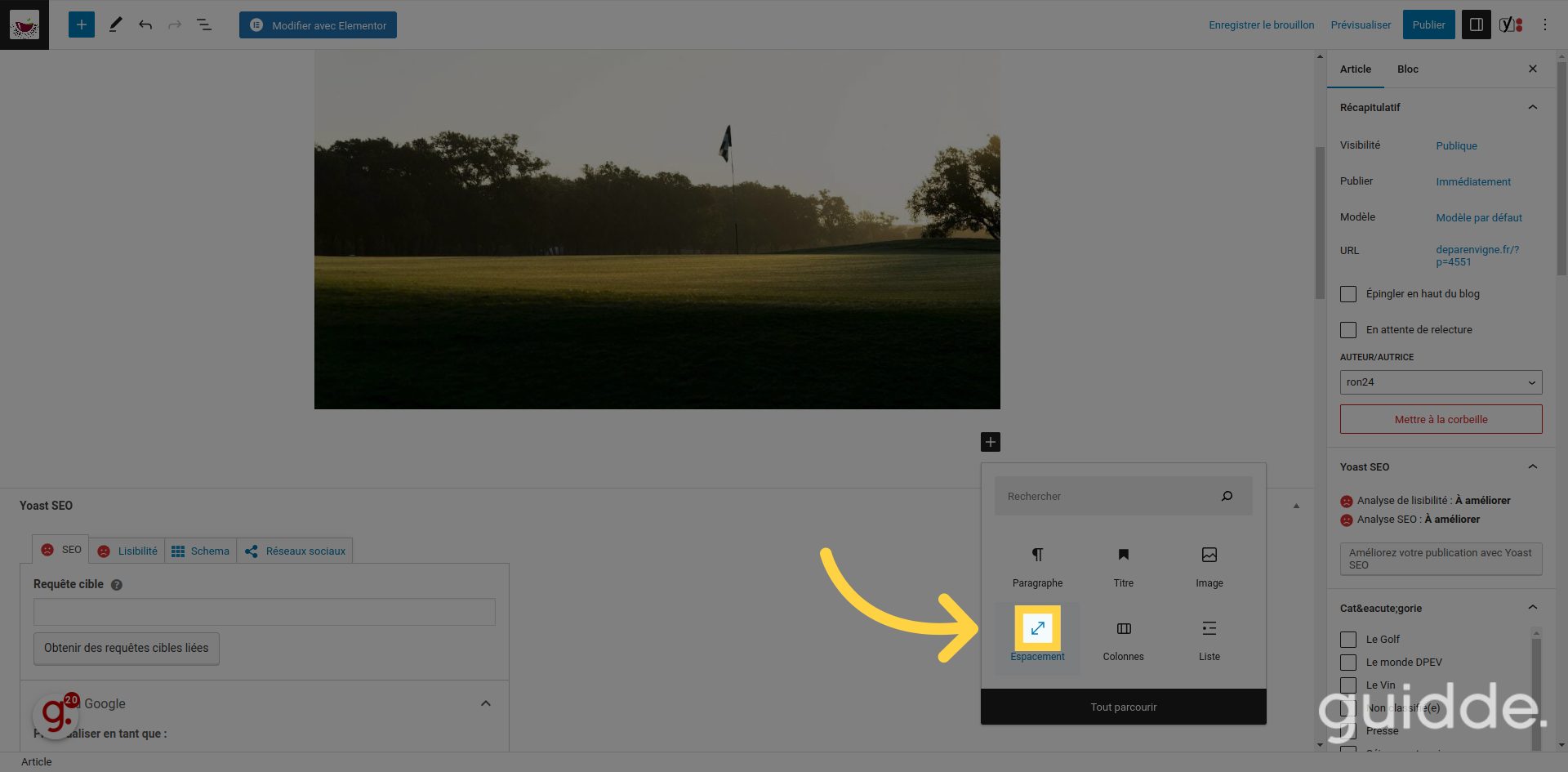Insert an Image block
Viewport: 1568px width, 772px height.
coord(1209,566)
